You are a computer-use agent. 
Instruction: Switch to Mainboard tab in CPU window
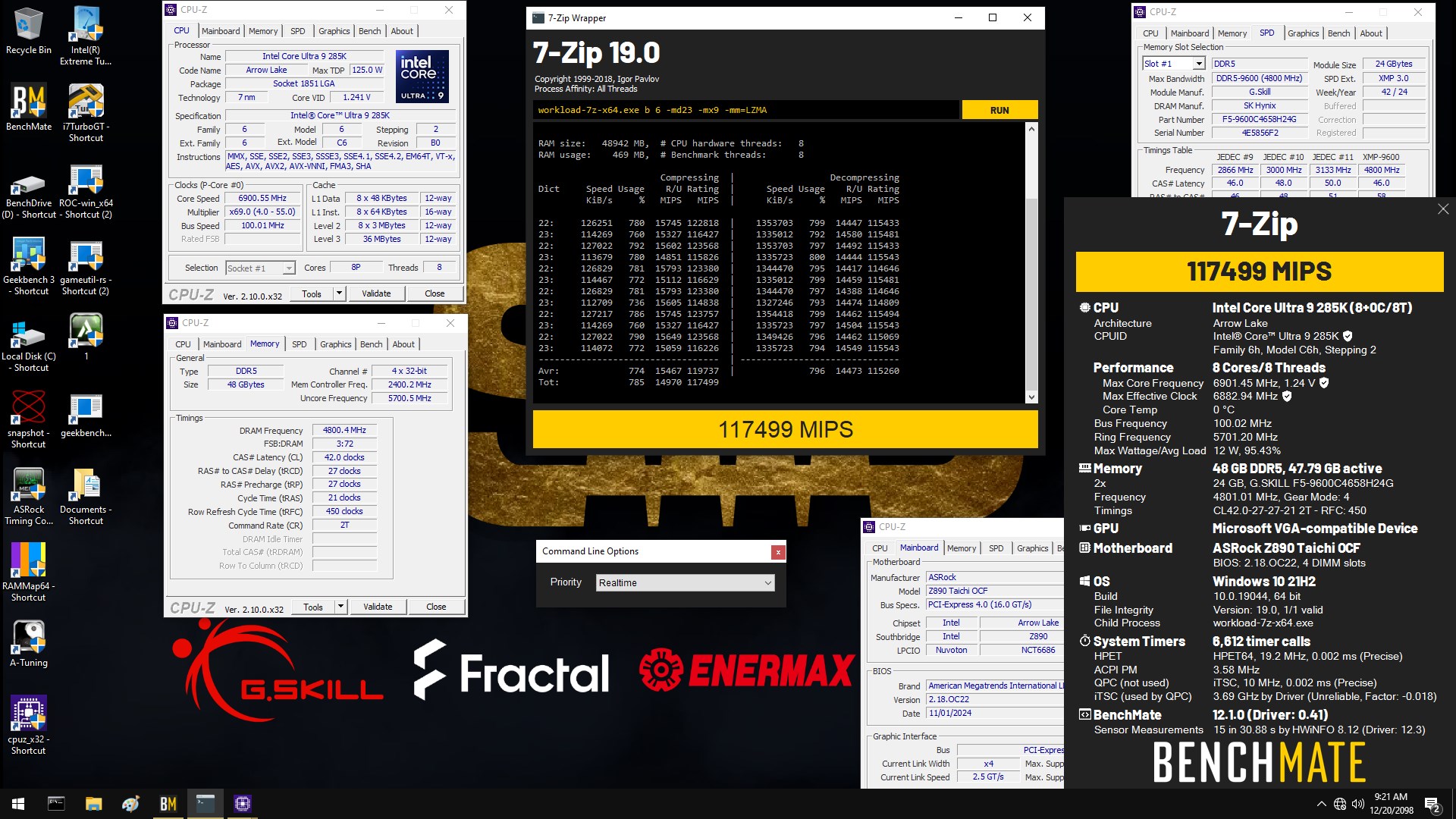coord(221,31)
